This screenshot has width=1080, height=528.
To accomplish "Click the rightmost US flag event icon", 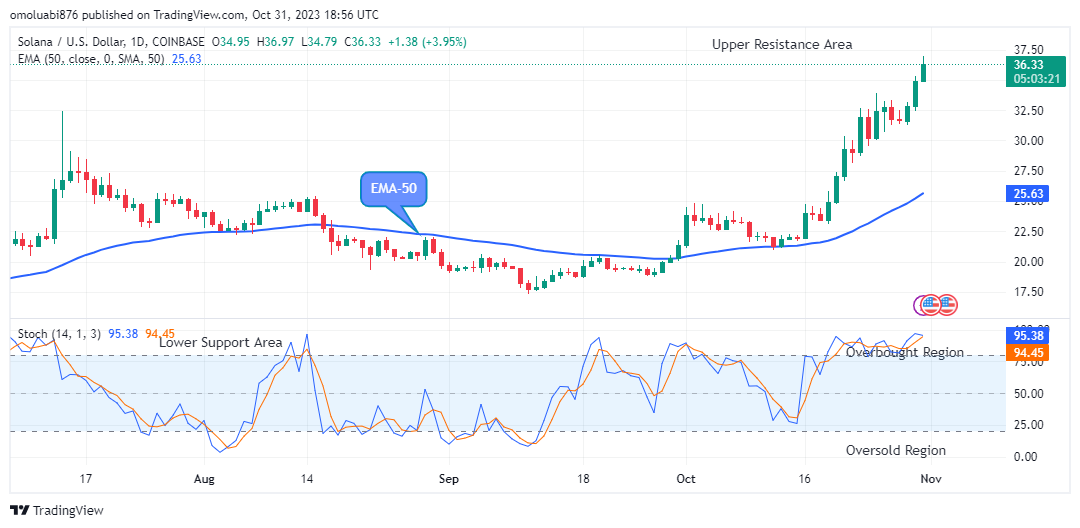I will tap(948, 304).
